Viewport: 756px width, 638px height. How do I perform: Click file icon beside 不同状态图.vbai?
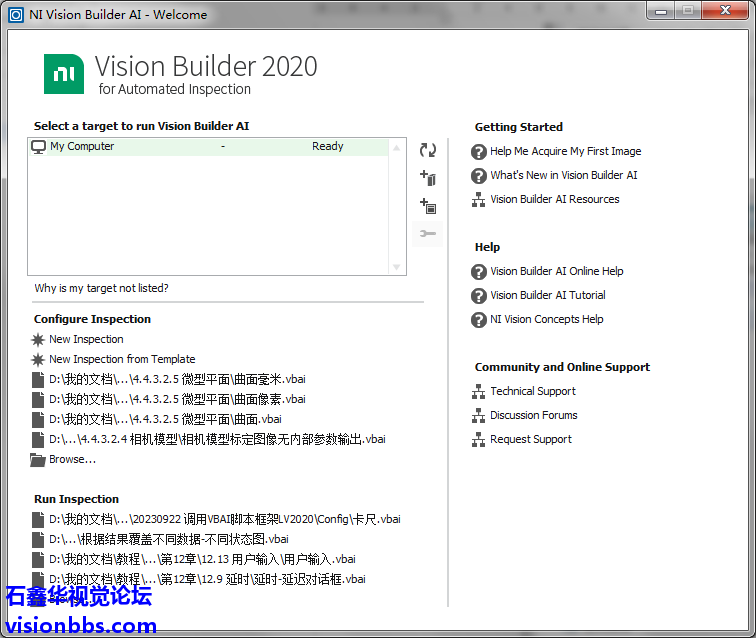pyautogui.click(x=38, y=540)
